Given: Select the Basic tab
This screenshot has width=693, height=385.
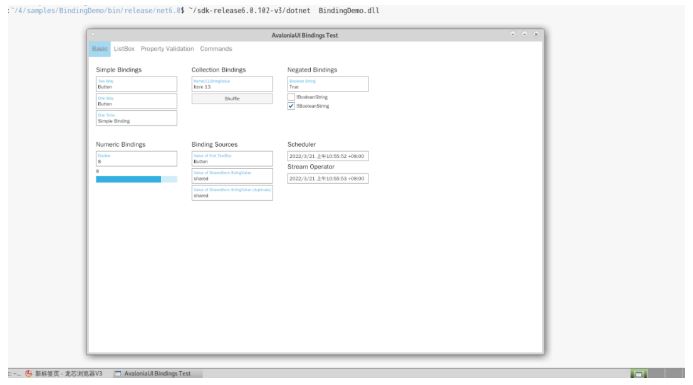Looking at the screenshot, I should pyautogui.click(x=99, y=49).
